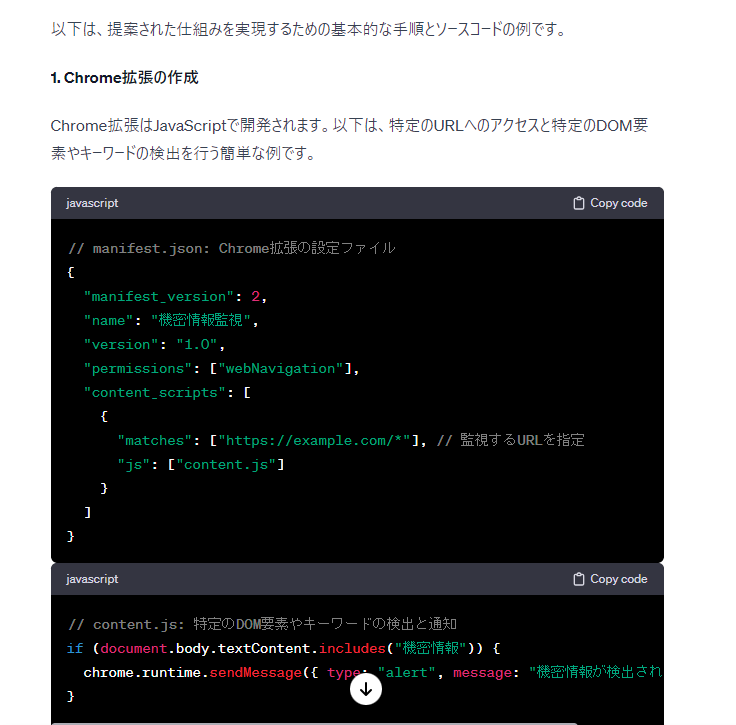Click the "content.js" string in js array
The height and width of the screenshot is (725, 736).
click(x=226, y=465)
